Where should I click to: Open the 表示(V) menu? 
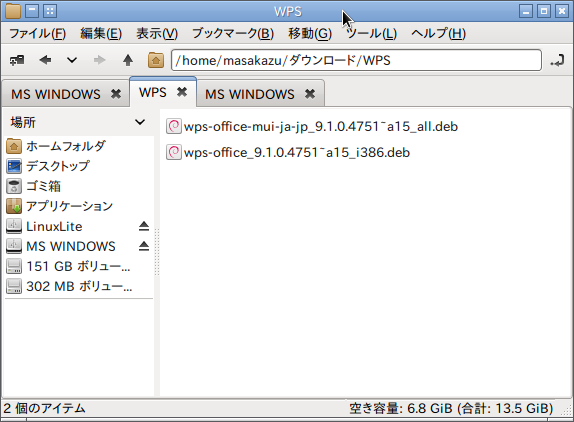pyautogui.click(x=157, y=34)
